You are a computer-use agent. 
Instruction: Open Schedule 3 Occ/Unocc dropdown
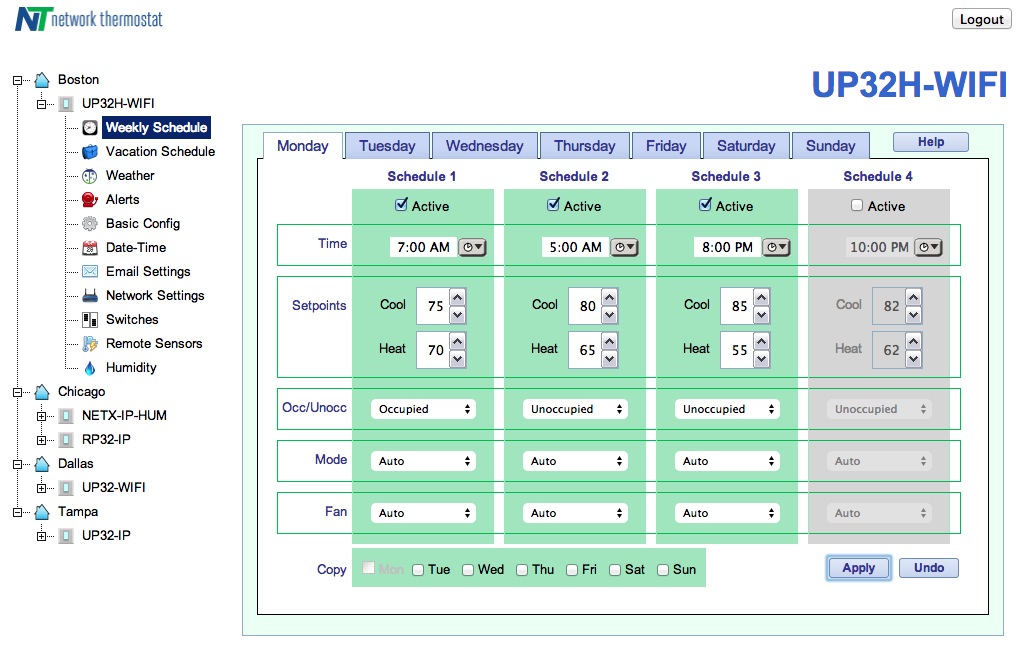727,409
